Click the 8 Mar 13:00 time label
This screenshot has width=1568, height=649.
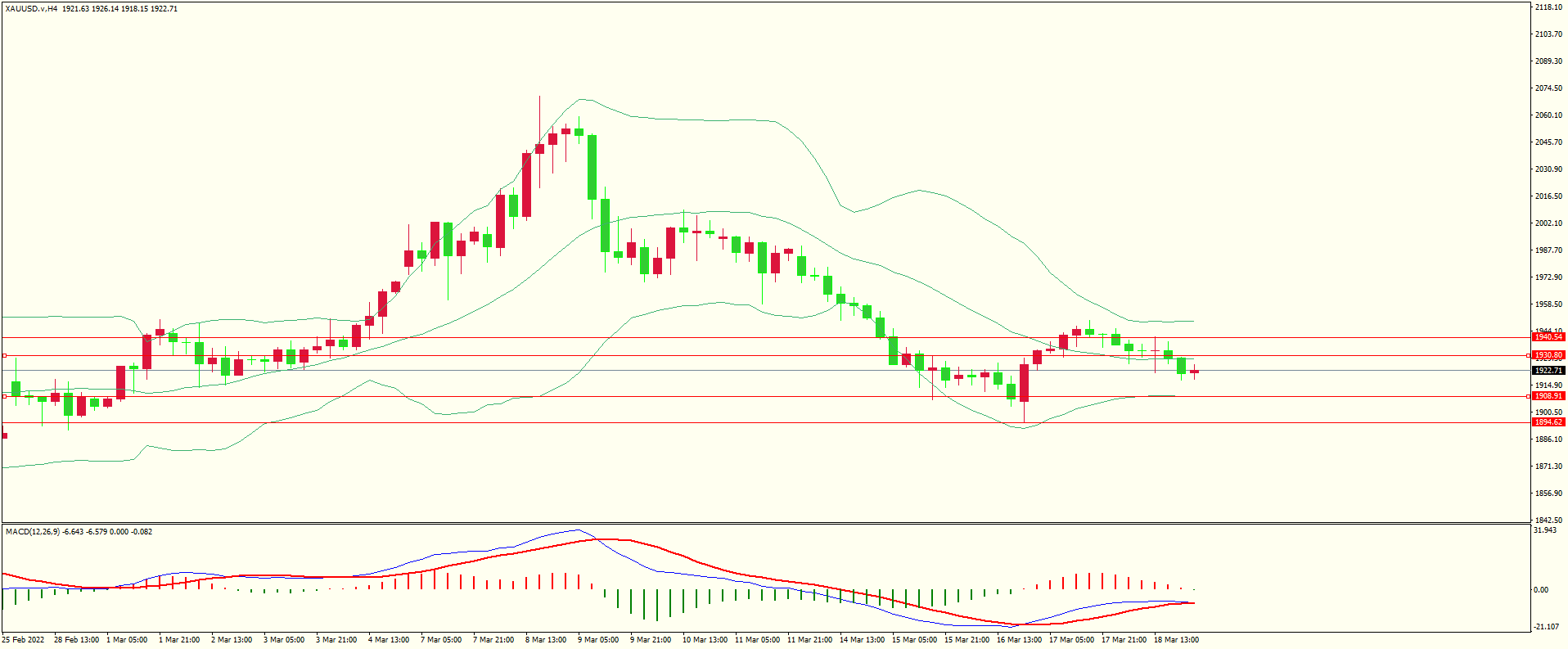546,640
